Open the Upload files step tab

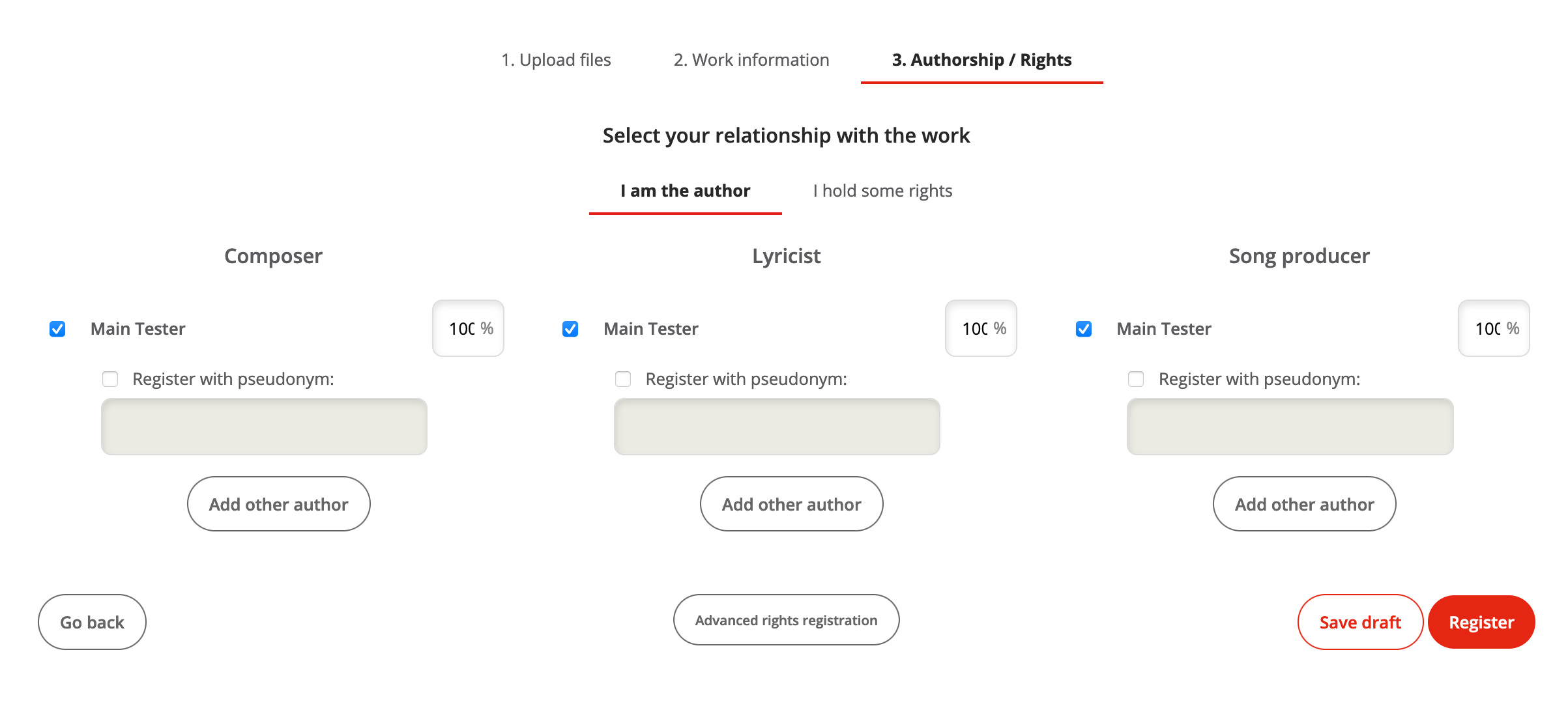(x=556, y=60)
